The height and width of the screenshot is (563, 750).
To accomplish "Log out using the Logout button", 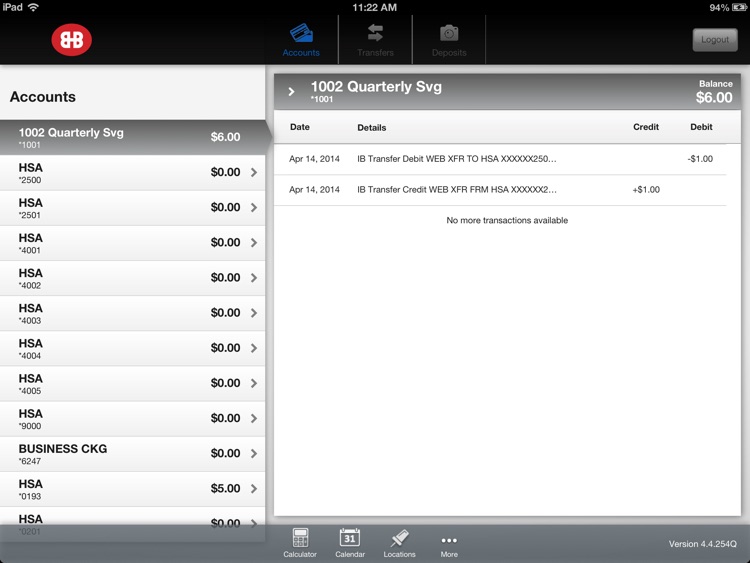I will tap(715, 40).
